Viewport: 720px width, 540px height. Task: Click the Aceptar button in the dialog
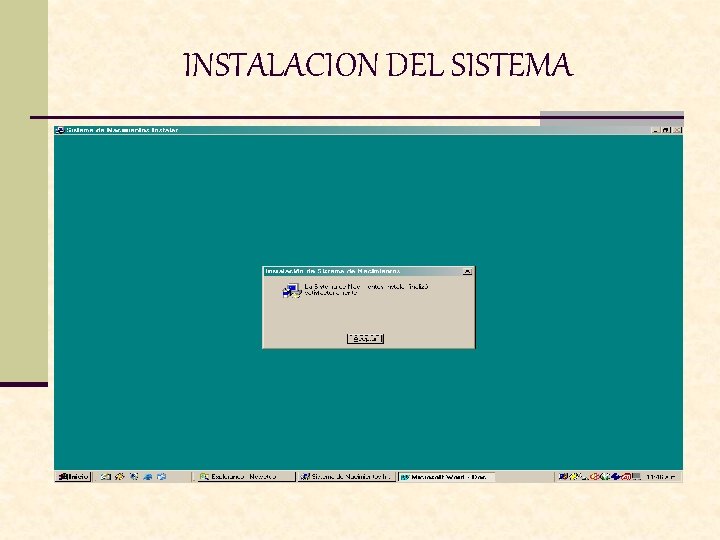coord(365,338)
